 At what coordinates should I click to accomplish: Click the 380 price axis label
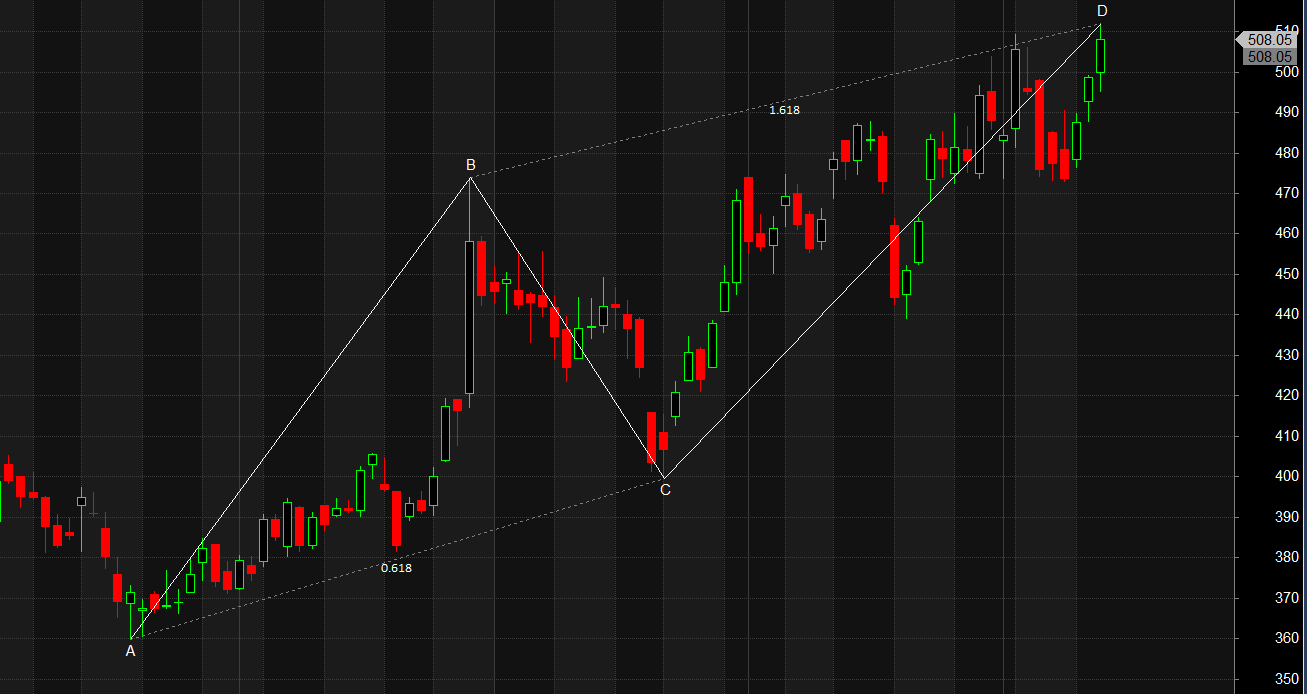pyautogui.click(x=1286, y=557)
